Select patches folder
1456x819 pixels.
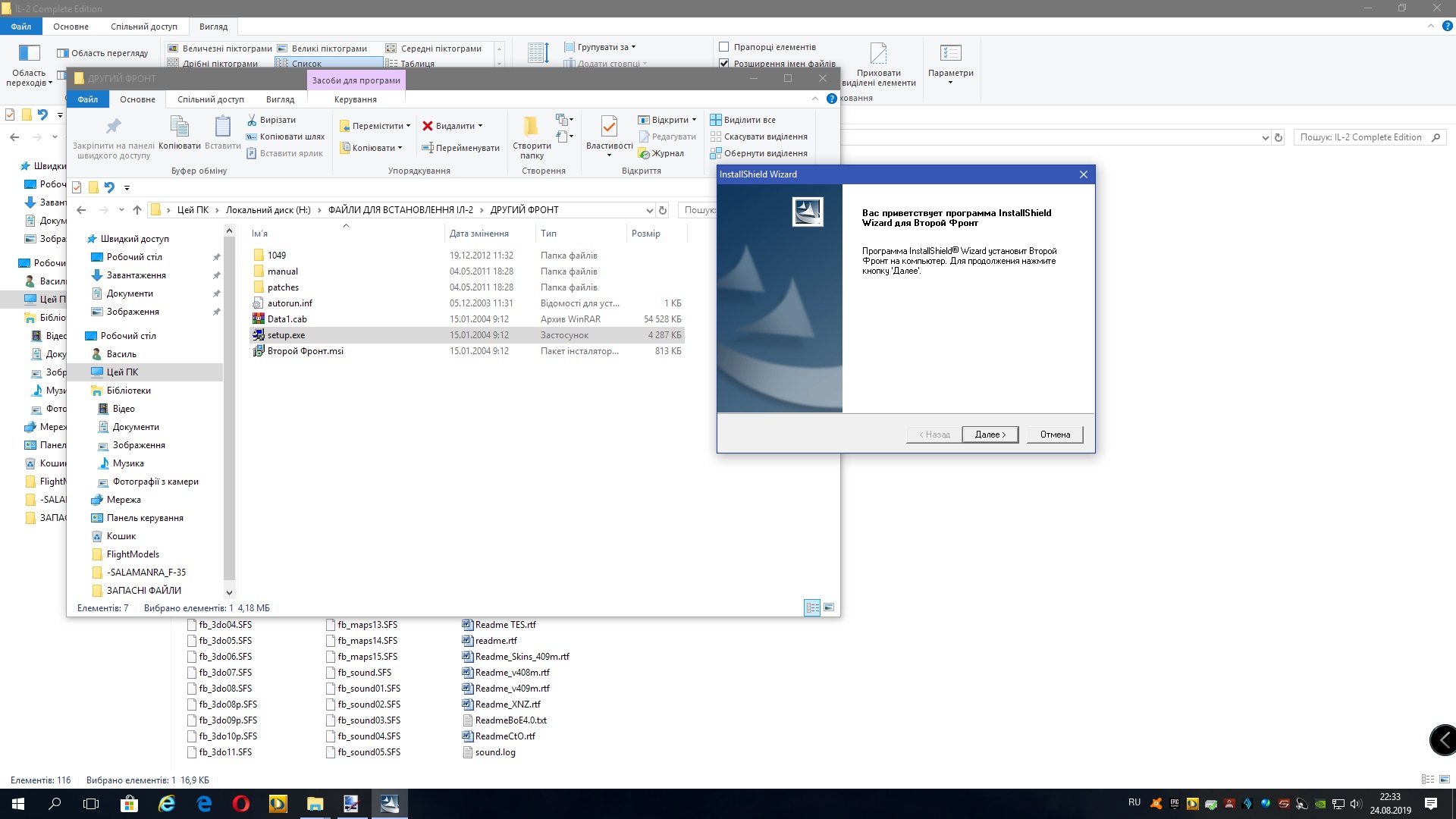[467, 287]
